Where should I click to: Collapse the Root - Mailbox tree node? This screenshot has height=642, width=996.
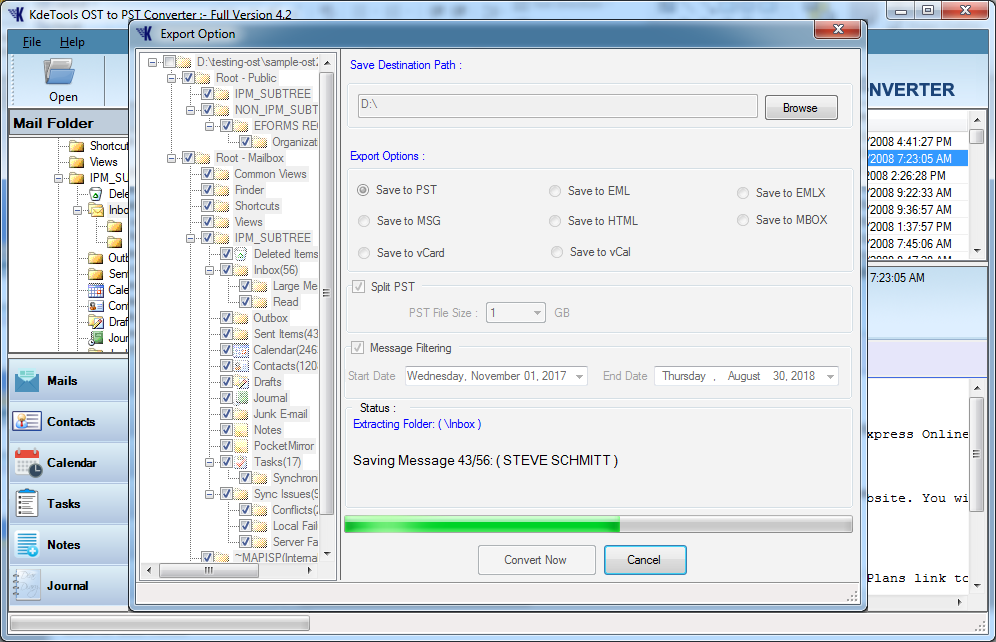[x=171, y=158]
